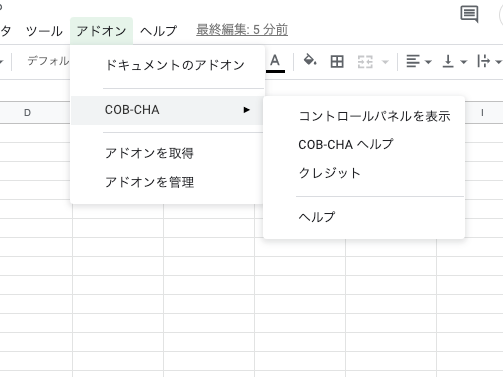Click the text color A icon

(x=275, y=62)
